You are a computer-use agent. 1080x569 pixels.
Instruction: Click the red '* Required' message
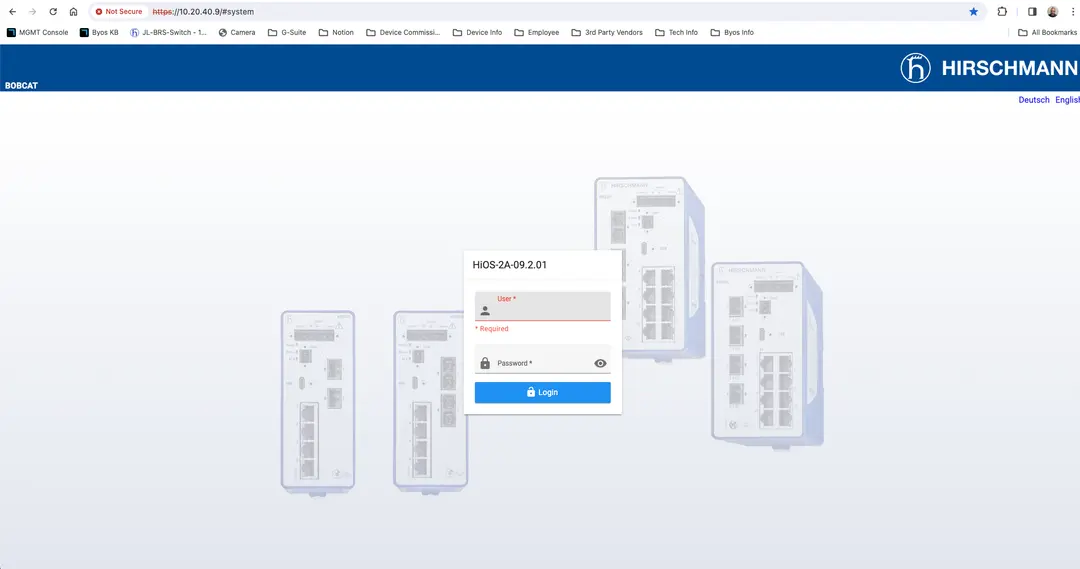tap(492, 329)
